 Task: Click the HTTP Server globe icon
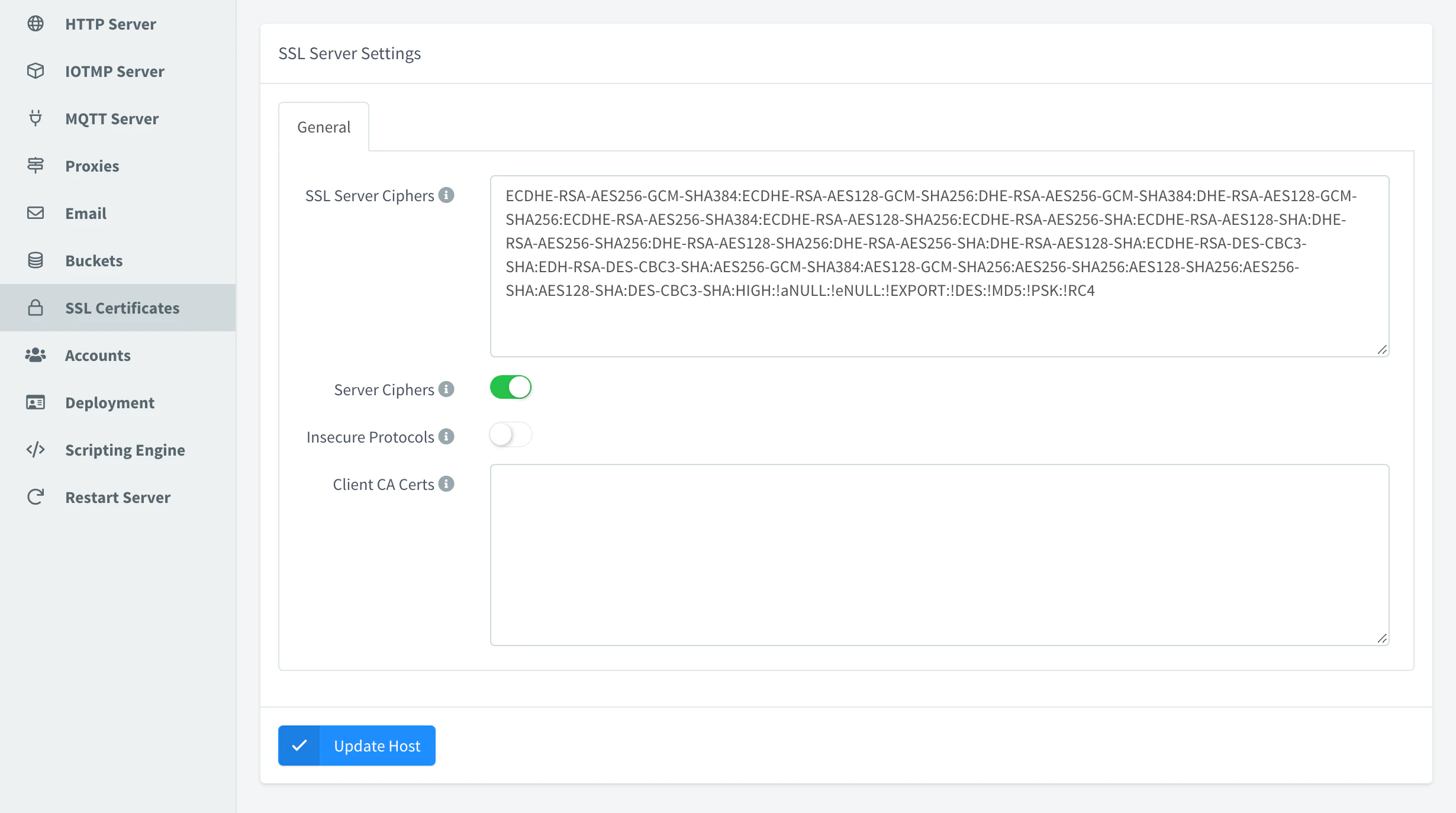36,24
